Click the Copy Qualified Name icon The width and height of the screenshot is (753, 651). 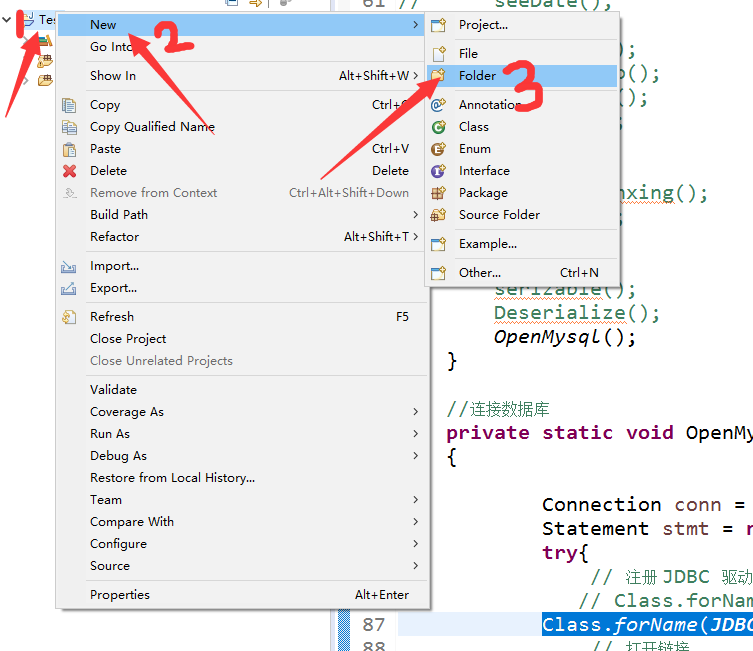tap(69, 127)
